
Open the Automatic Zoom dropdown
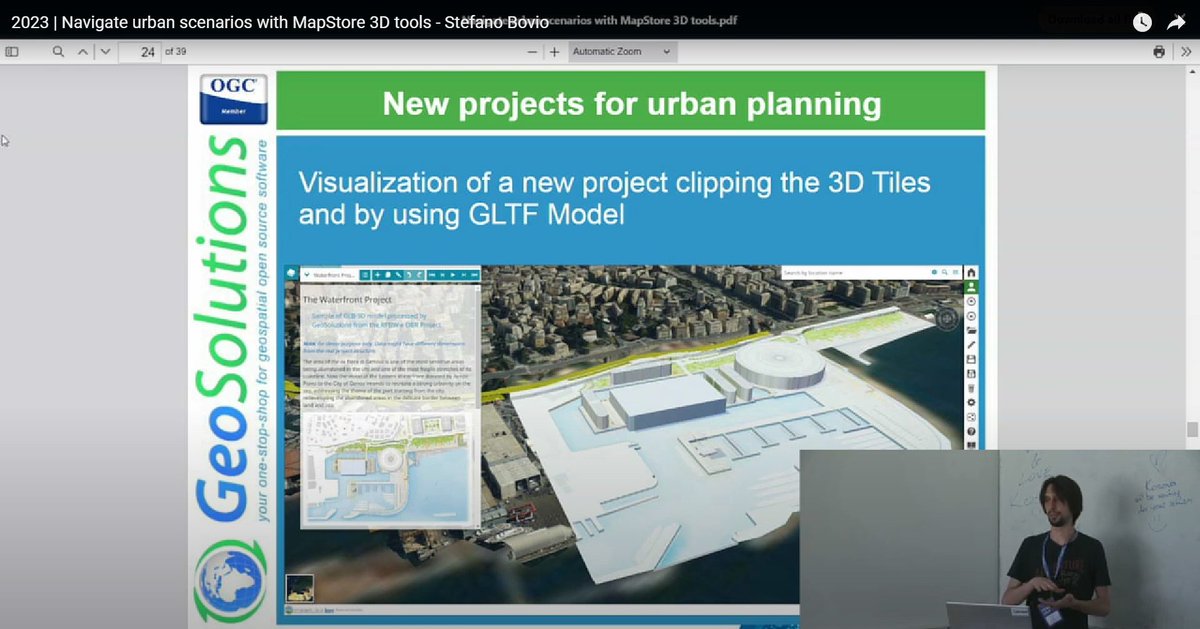[621, 52]
